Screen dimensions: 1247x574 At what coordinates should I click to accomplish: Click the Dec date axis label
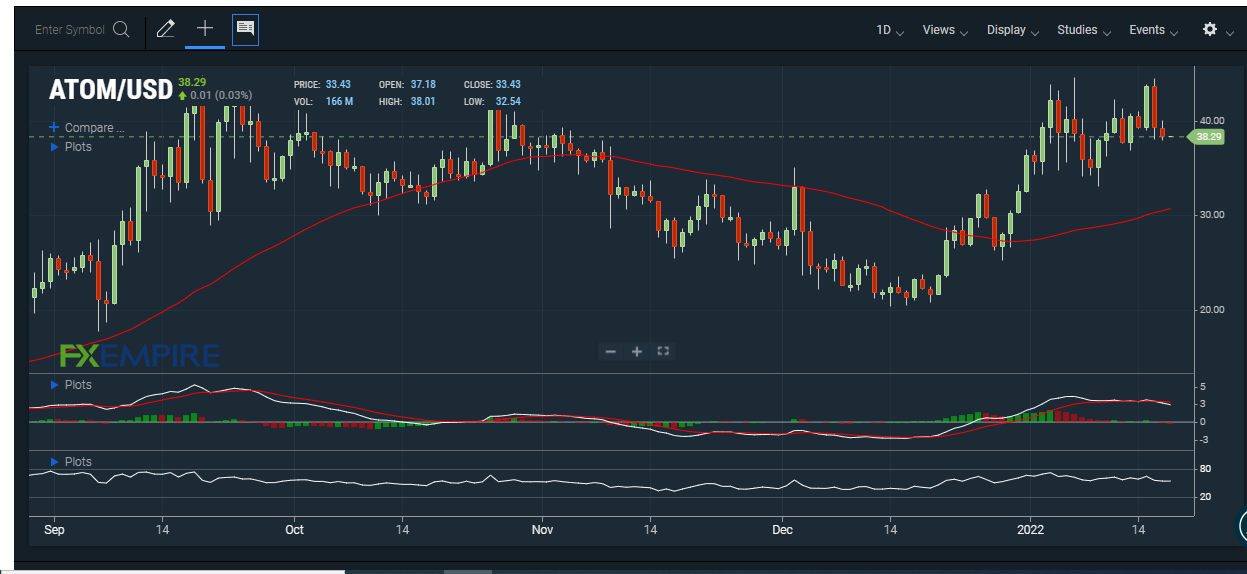(782, 530)
